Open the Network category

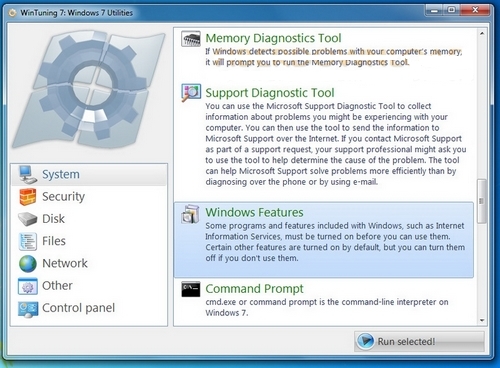[x=89, y=264]
